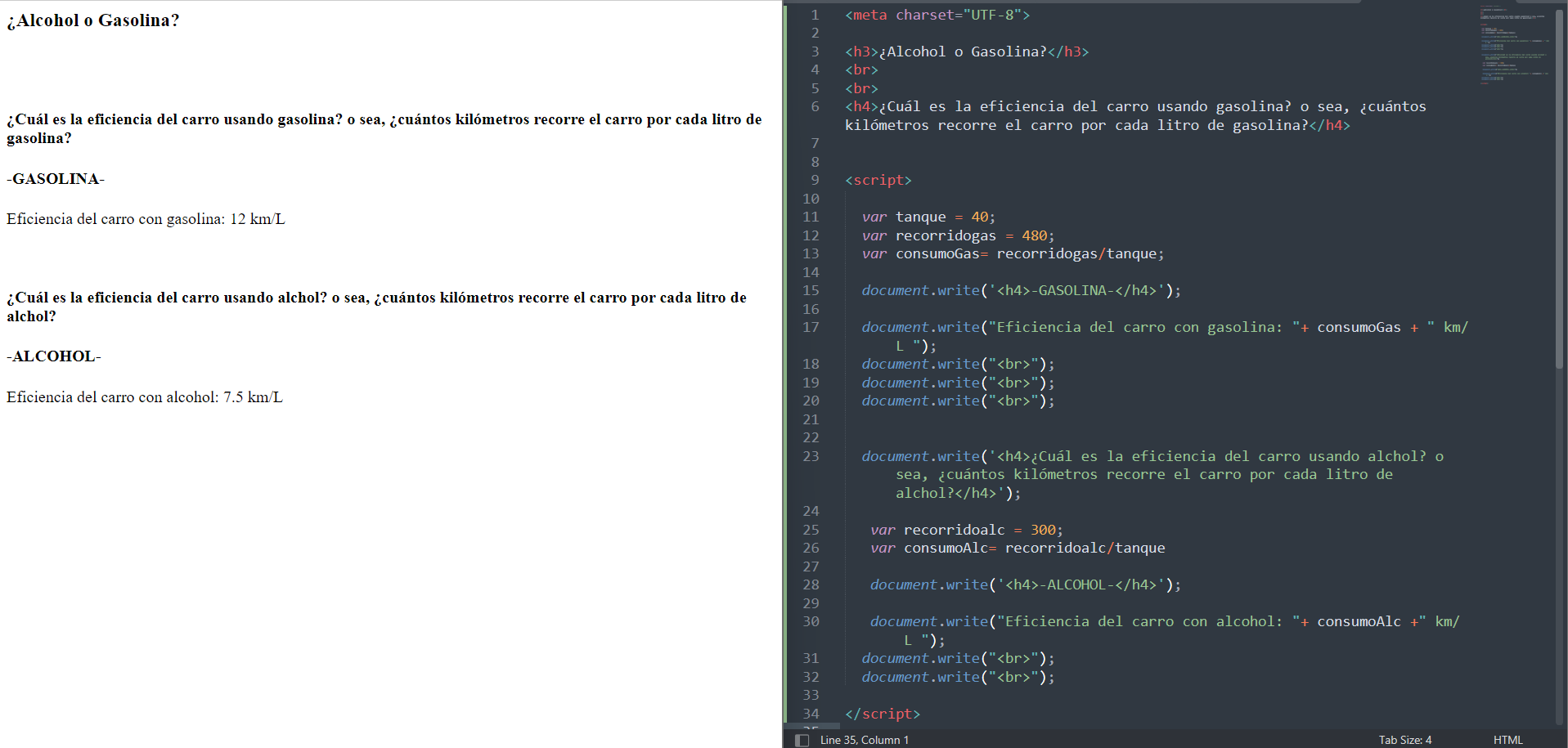Click the h3 ¿Alcohol o Gasolina? code line
1568x748 pixels.
967,52
